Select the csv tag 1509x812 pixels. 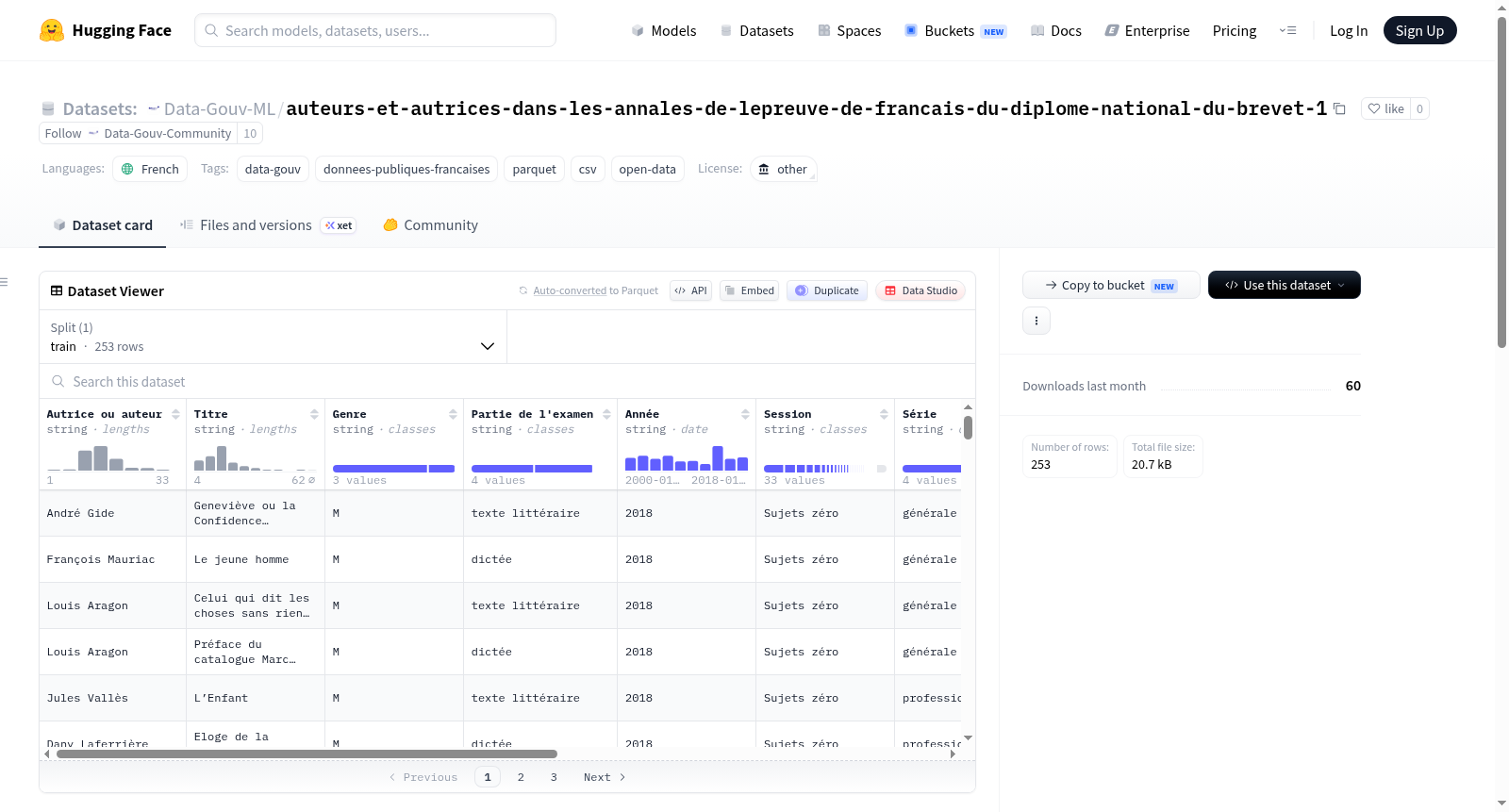[588, 169]
